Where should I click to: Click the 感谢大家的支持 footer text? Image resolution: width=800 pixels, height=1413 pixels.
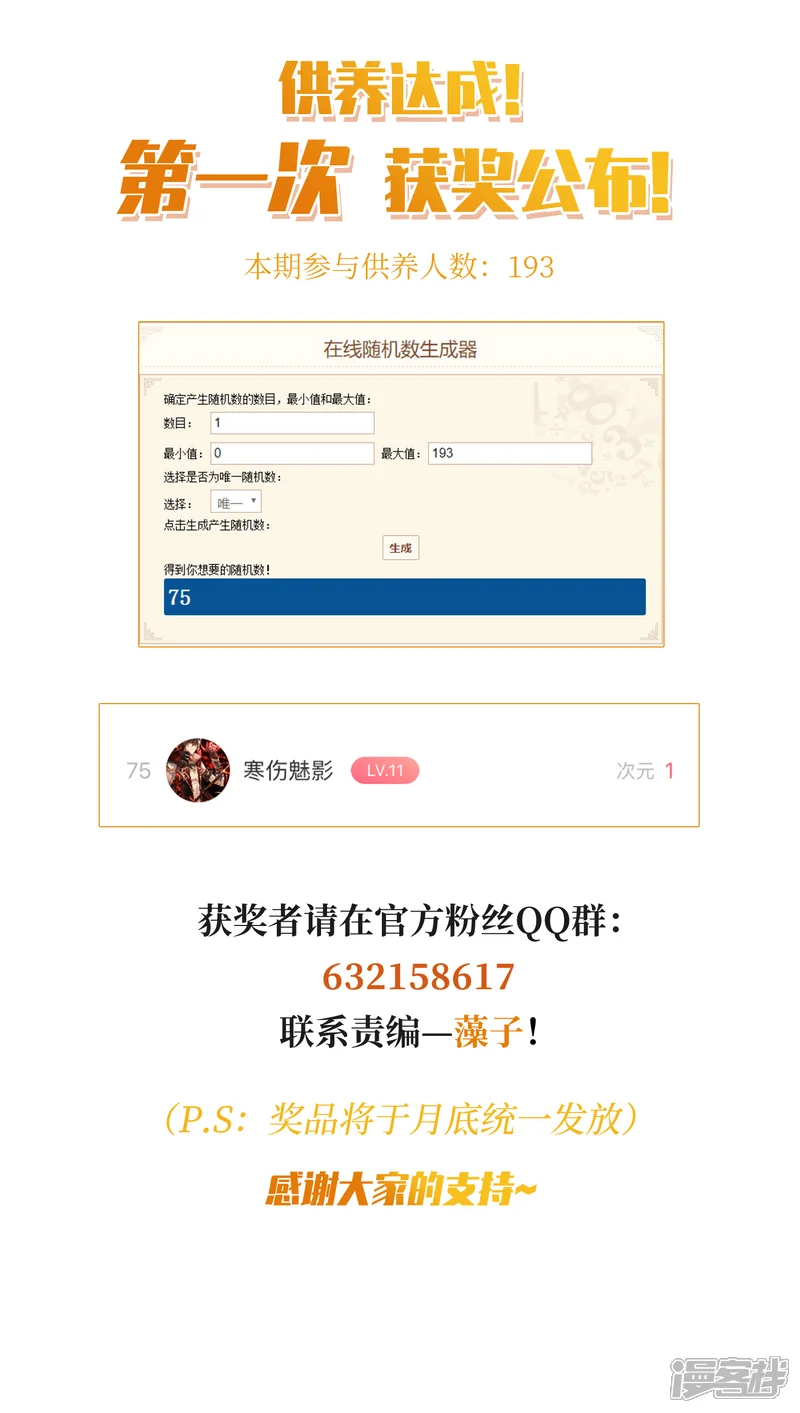pyautogui.click(x=401, y=1190)
